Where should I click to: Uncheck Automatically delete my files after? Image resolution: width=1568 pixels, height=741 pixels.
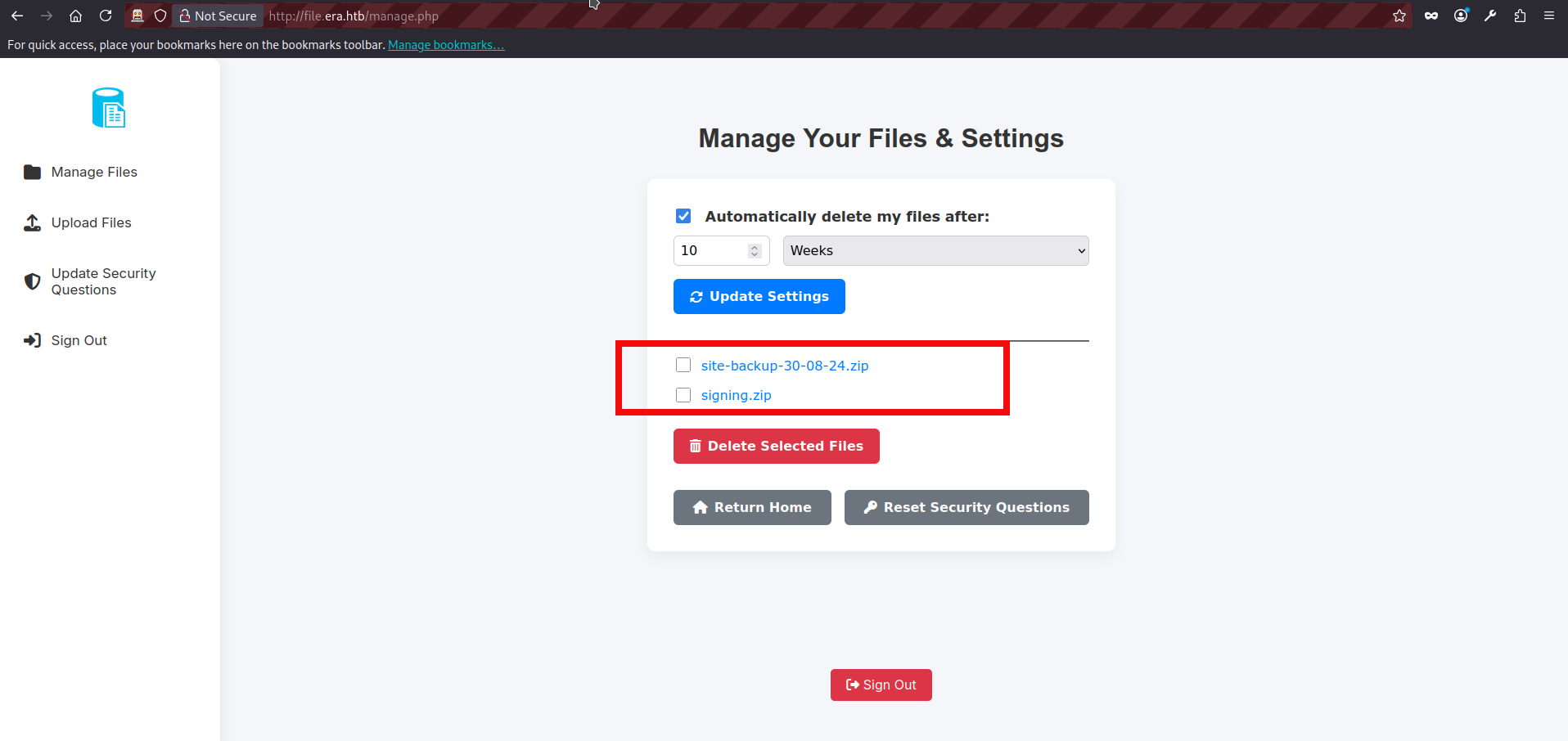click(684, 216)
